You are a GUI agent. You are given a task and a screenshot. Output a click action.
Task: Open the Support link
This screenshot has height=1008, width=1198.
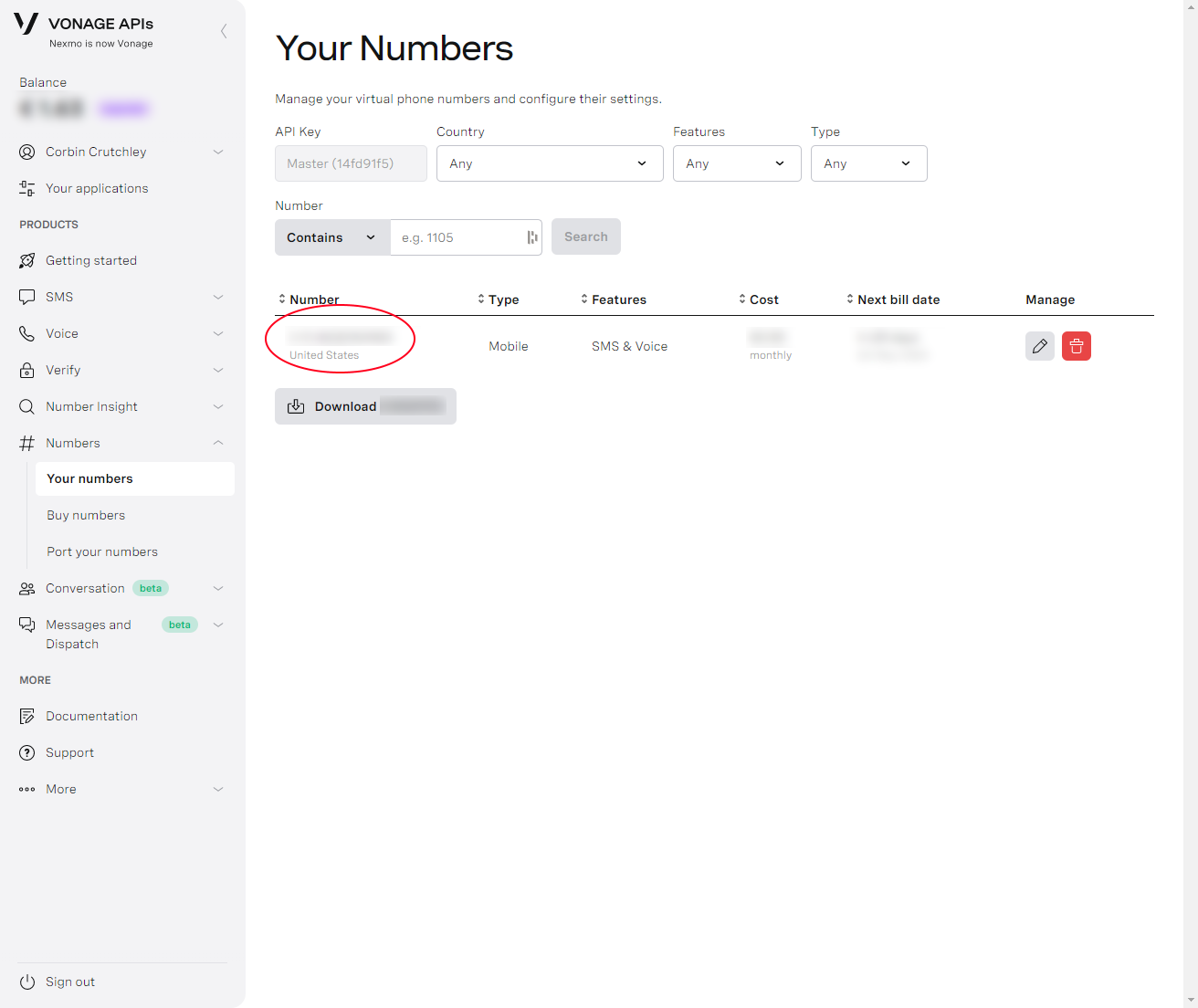click(69, 752)
